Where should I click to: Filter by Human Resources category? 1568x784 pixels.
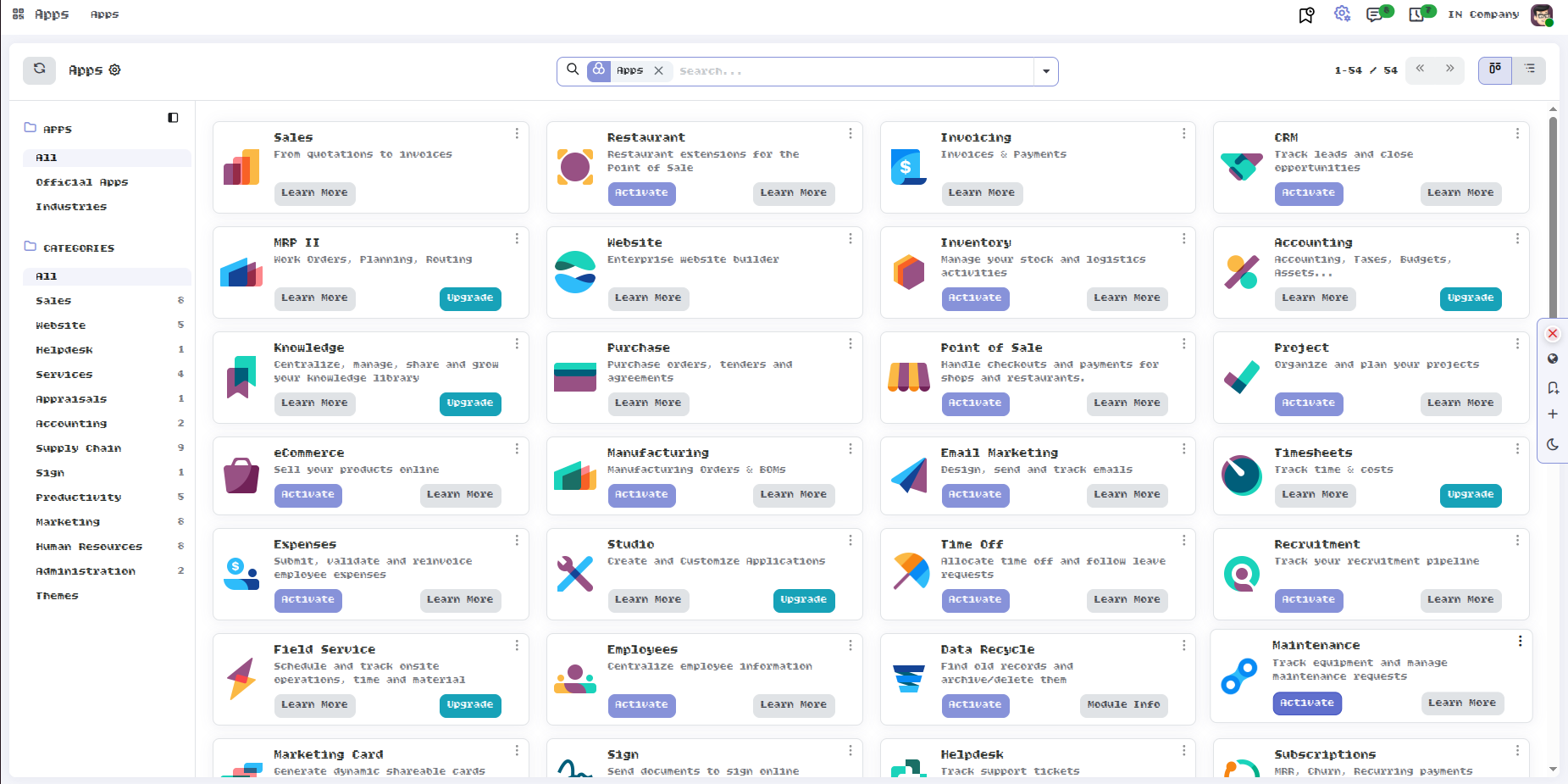tap(108, 547)
